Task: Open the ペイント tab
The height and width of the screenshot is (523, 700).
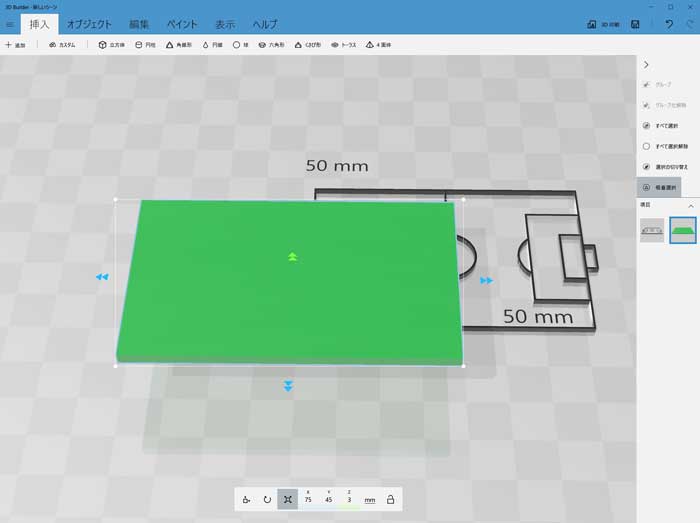Action: pyautogui.click(x=182, y=24)
